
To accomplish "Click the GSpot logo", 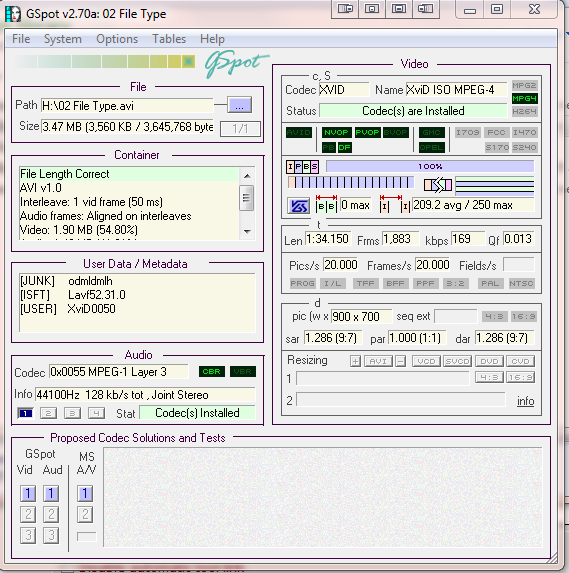I will [x=236, y=64].
